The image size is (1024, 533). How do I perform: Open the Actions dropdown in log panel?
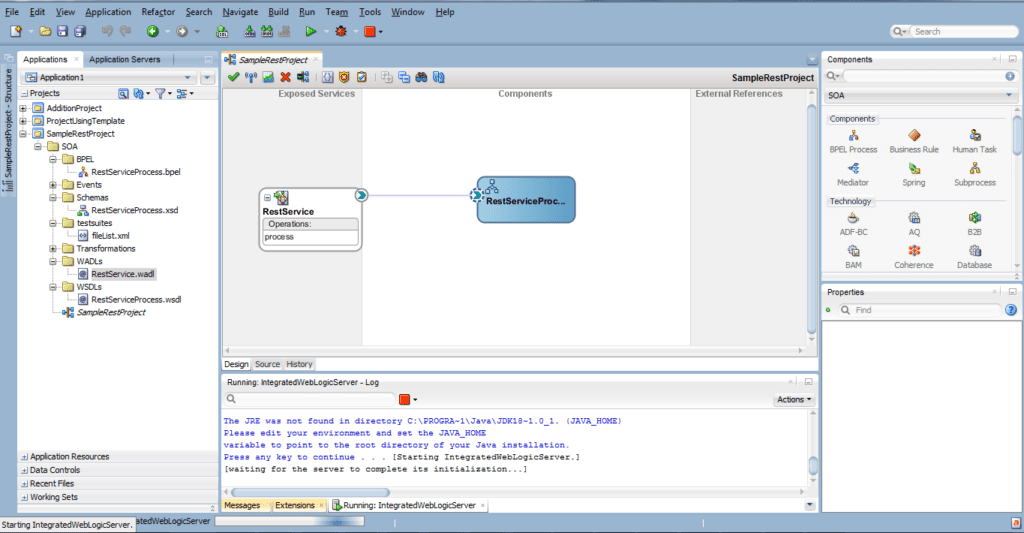pos(793,399)
